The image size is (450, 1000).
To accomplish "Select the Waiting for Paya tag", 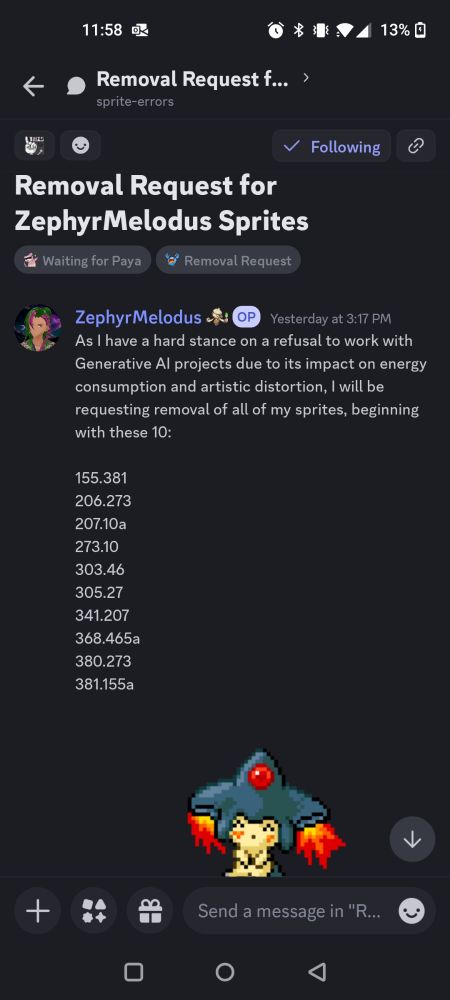I will [x=82, y=260].
